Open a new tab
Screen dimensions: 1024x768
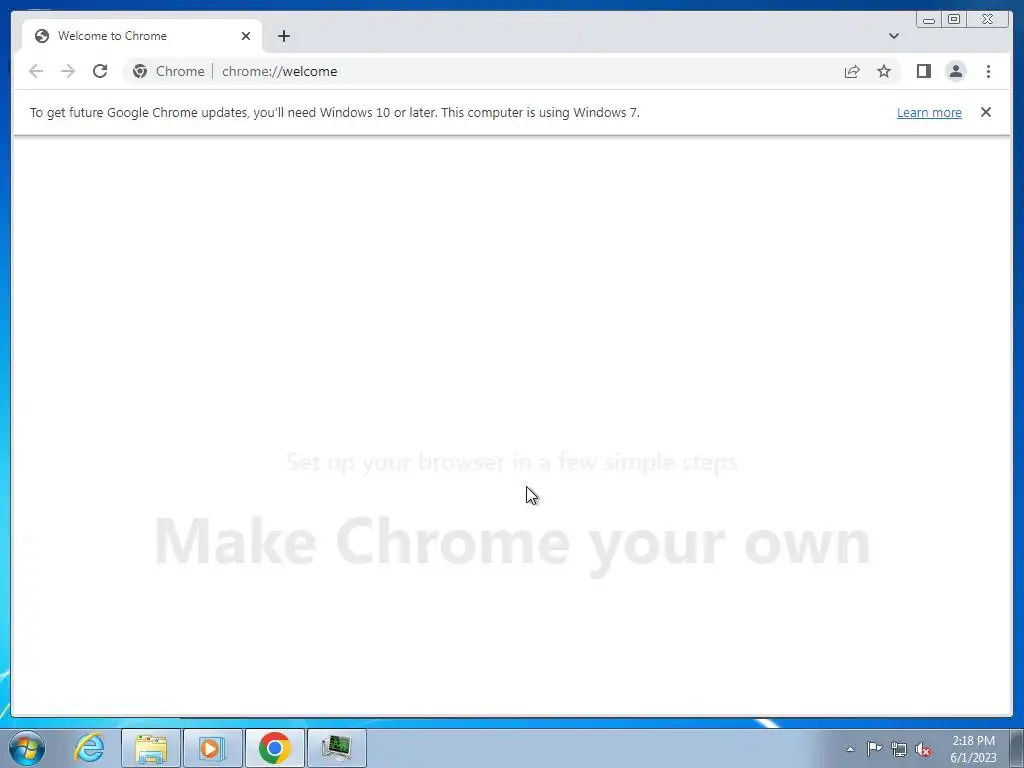tap(283, 36)
